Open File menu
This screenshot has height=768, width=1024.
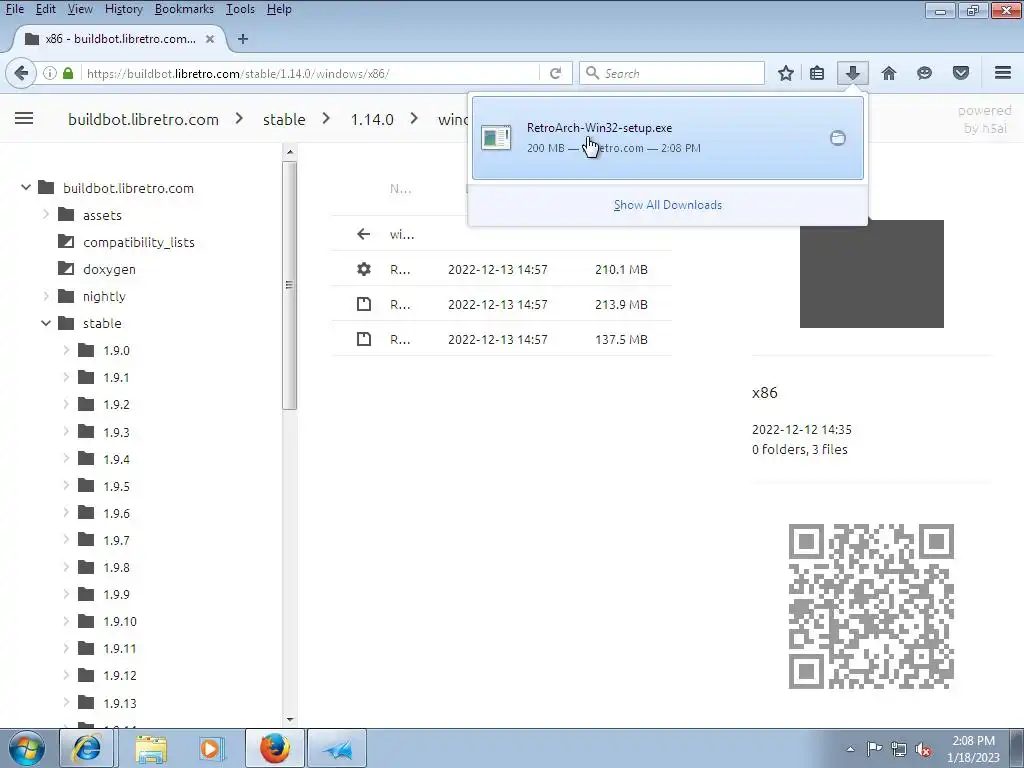point(14,9)
